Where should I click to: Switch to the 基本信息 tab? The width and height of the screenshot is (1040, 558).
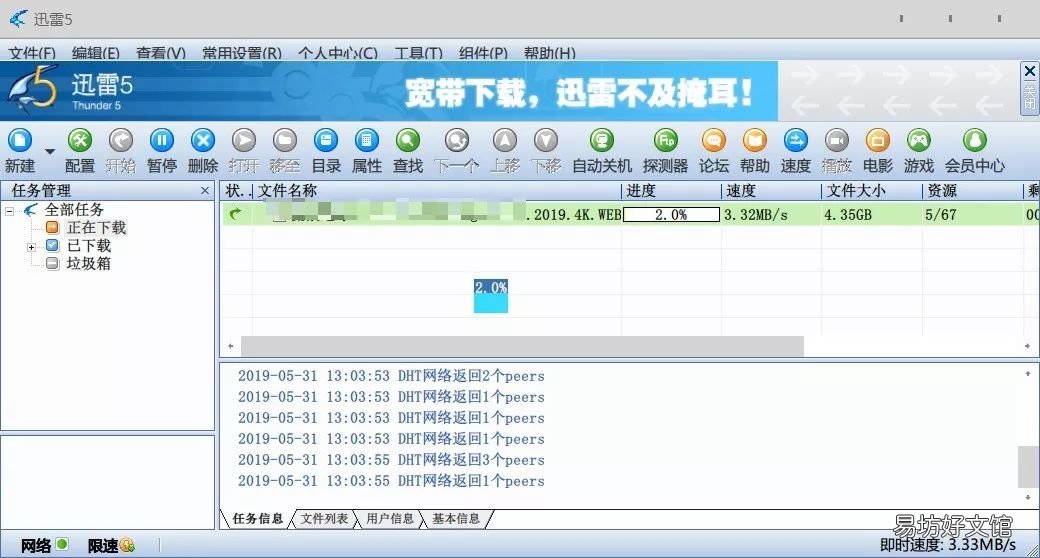[x=456, y=519]
